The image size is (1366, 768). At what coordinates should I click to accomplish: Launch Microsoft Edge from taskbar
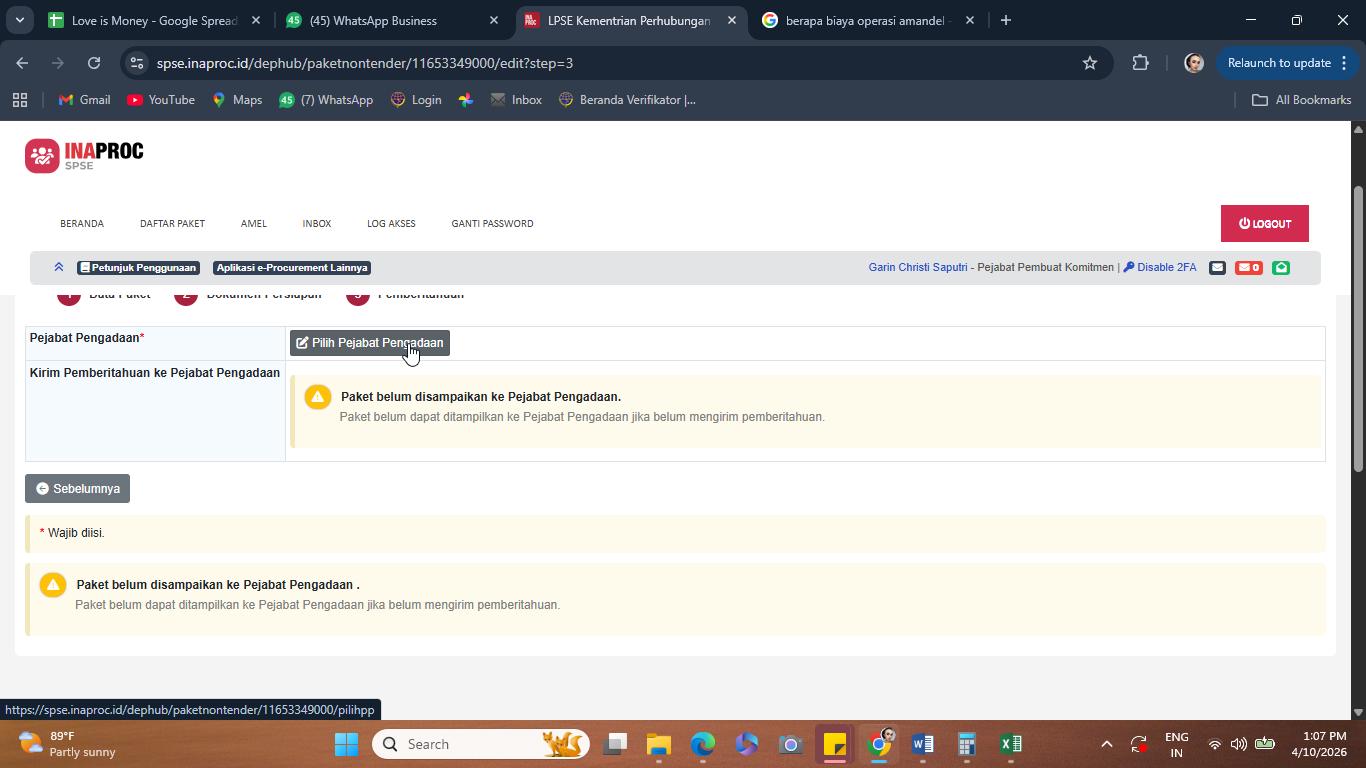[x=703, y=744]
